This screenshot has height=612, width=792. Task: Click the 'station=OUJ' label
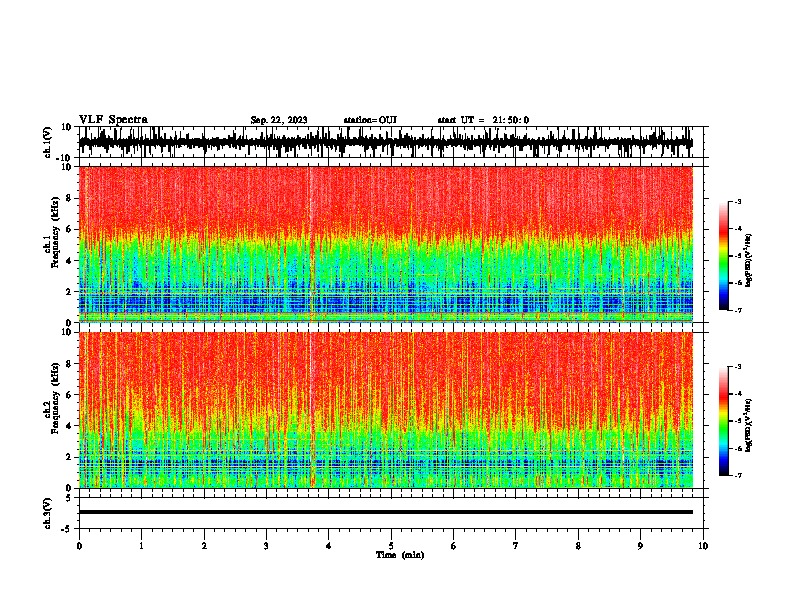(x=370, y=120)
